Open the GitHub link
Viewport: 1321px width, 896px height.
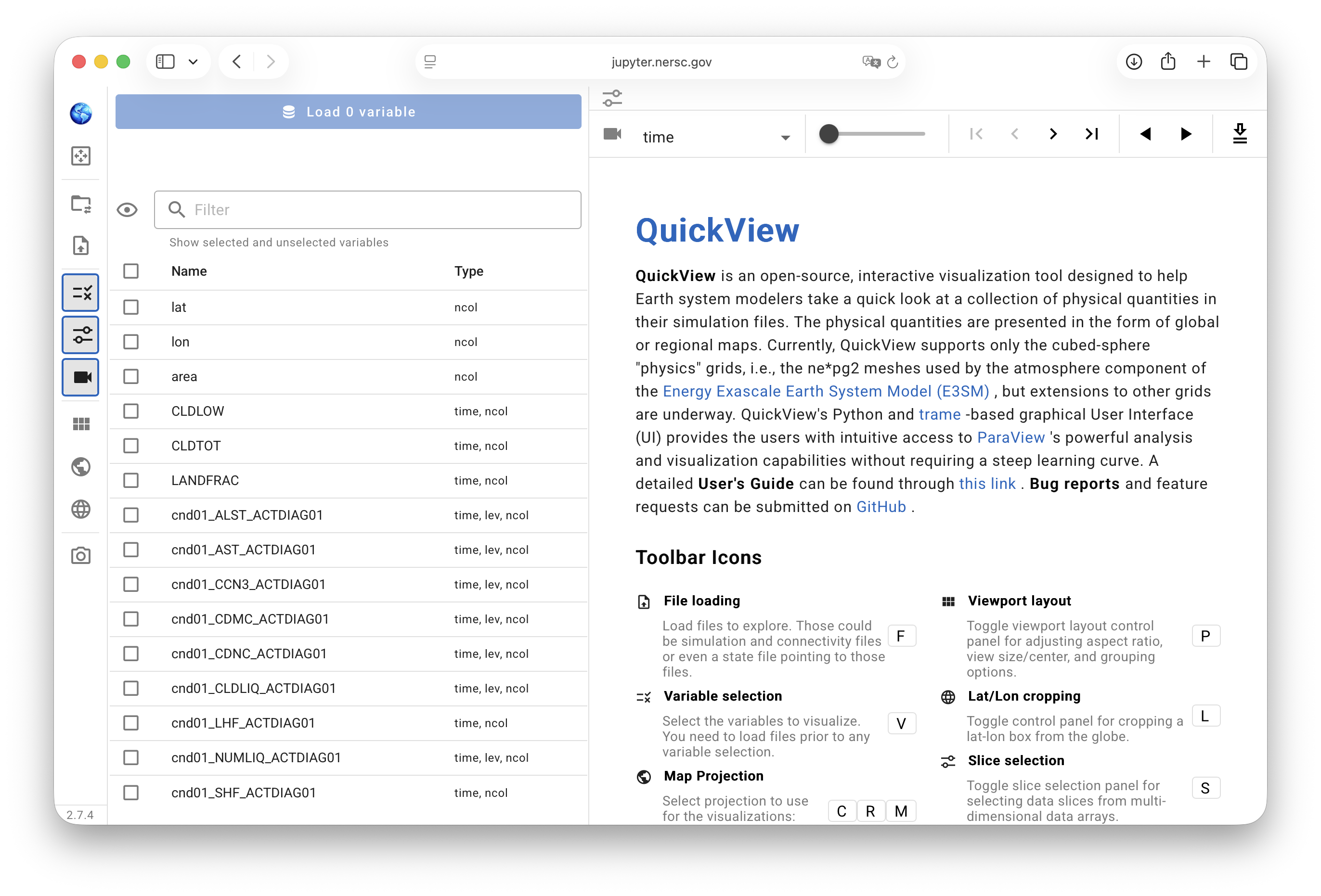881,507
